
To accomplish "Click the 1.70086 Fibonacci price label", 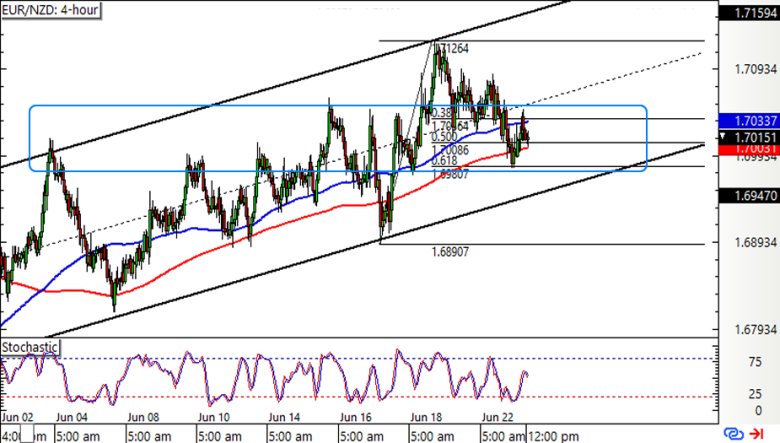I will (450, 150).
